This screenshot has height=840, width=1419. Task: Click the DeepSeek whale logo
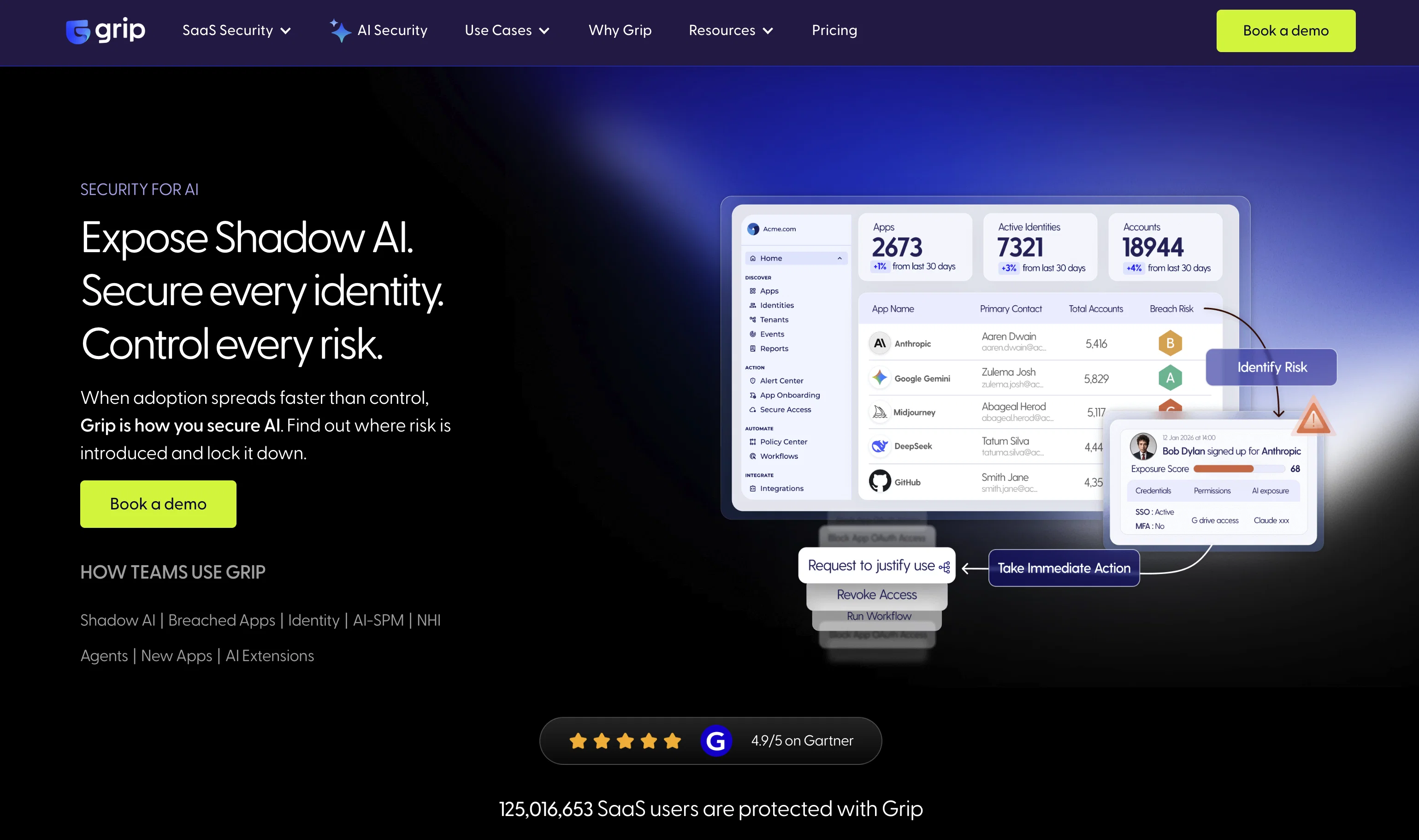click(880, 446)
